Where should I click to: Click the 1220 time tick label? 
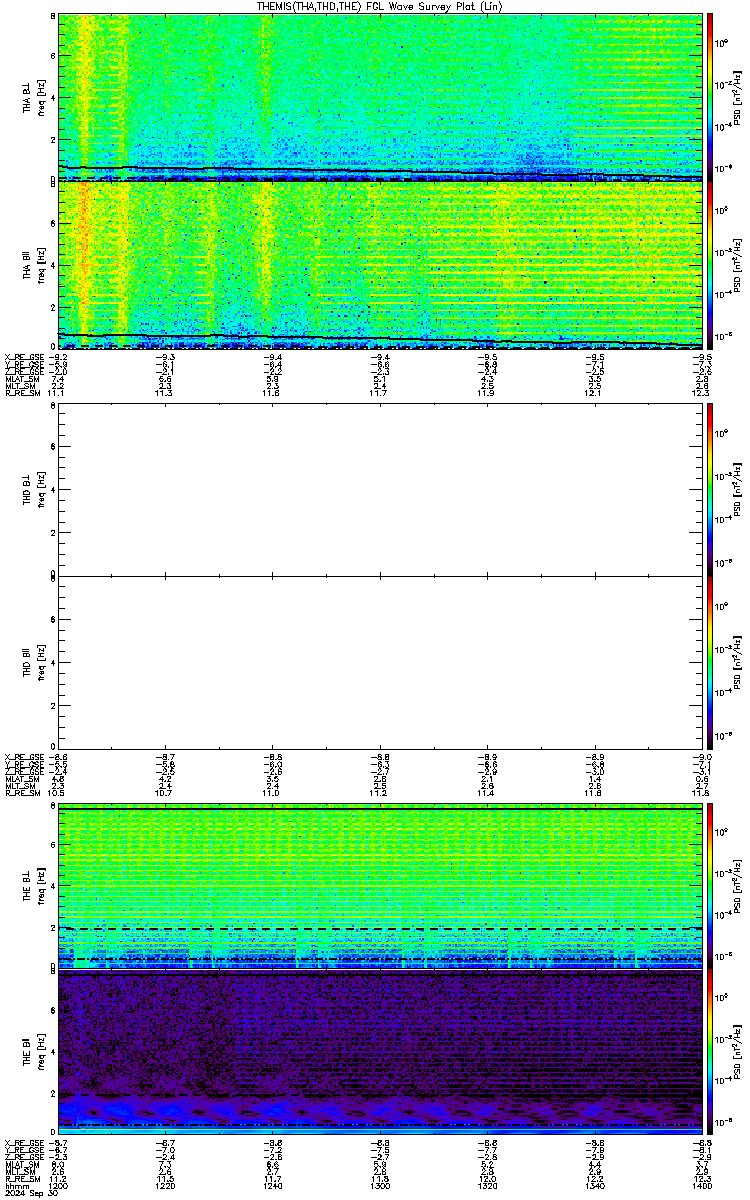(x=166, y=1184)
